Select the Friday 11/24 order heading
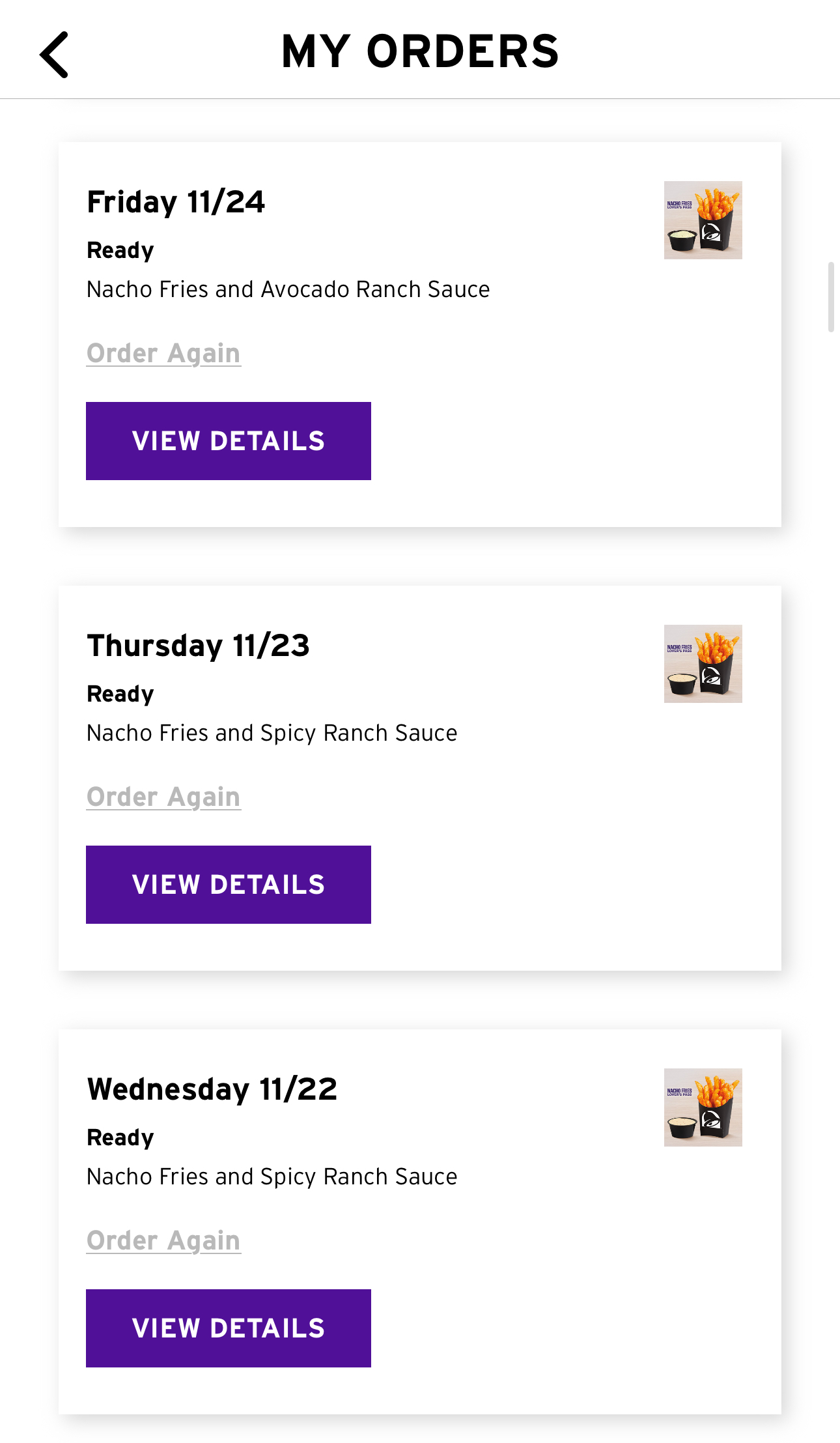 pyautogui.click(x=176, y=202)
